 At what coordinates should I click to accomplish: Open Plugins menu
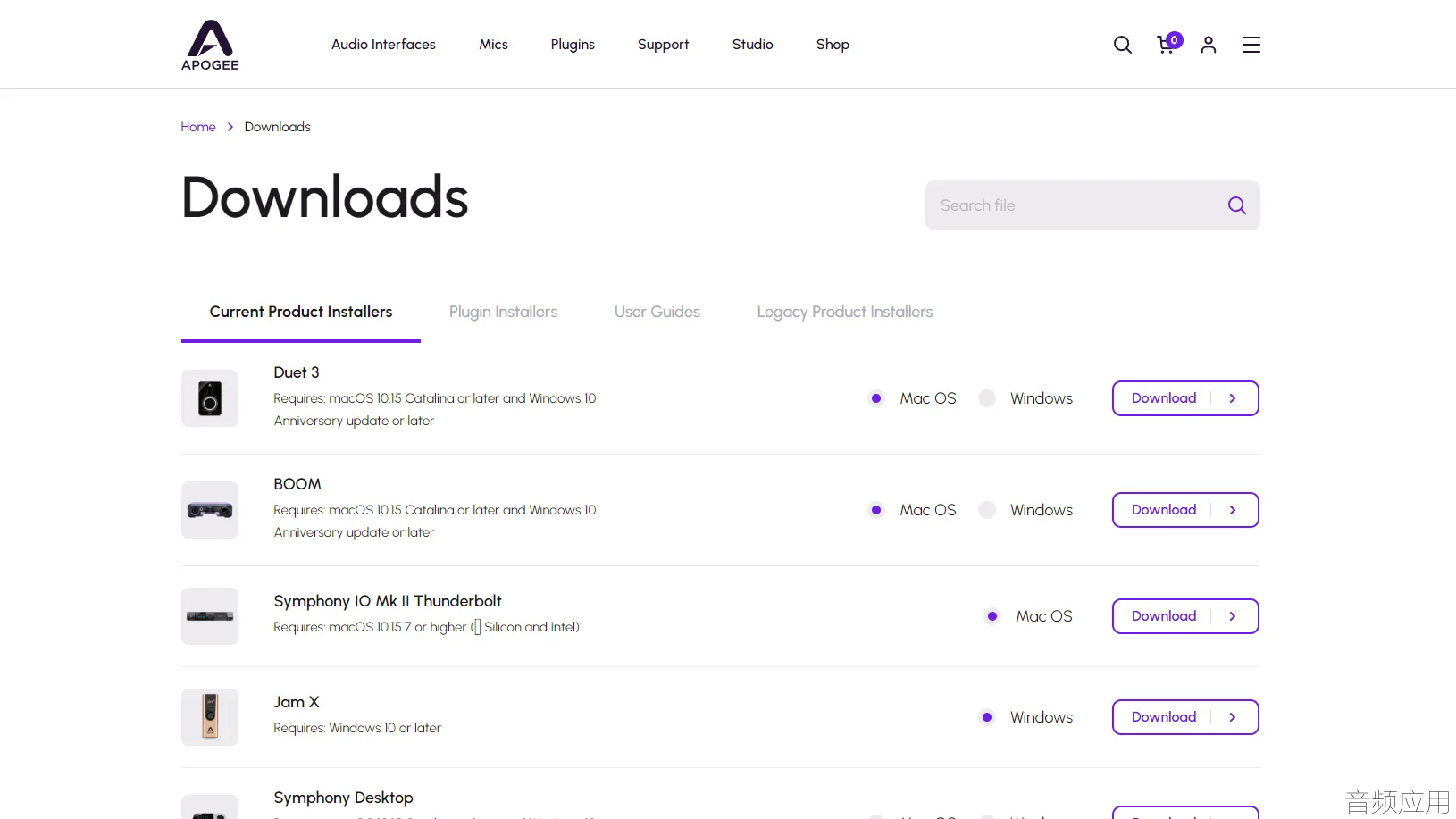pyautogui.click(x=573, y=45)
